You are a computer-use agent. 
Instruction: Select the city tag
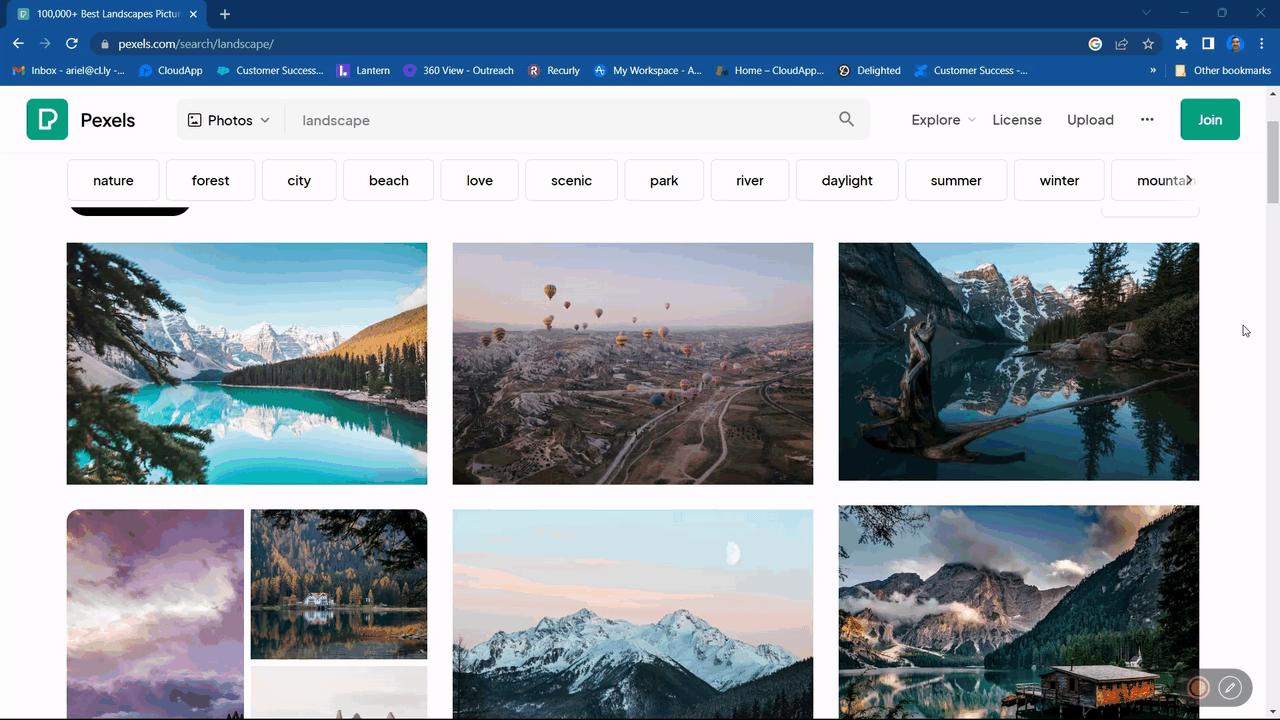point(299,180)
